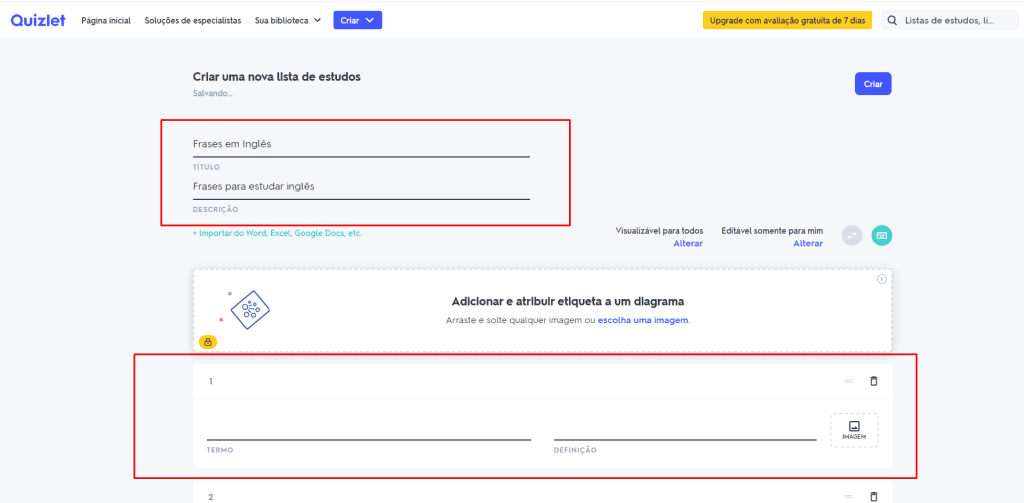
Task: Click the blue Criar button at right
Action: click(x=873, y=84)
